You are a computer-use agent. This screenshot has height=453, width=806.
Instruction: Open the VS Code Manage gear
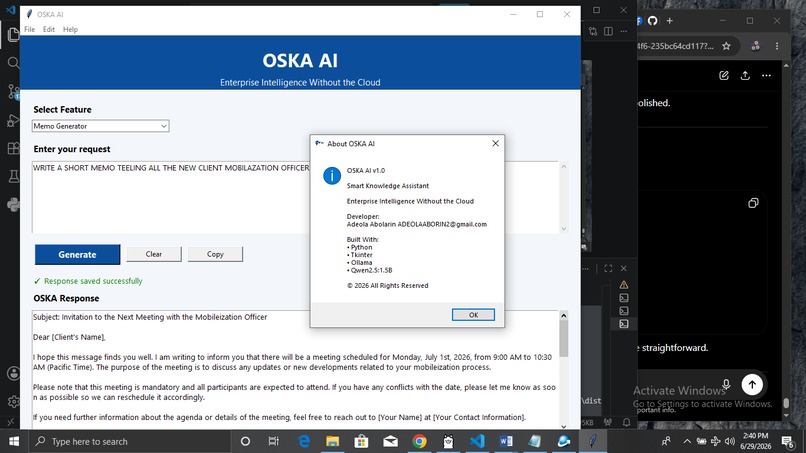click(13, 401)
